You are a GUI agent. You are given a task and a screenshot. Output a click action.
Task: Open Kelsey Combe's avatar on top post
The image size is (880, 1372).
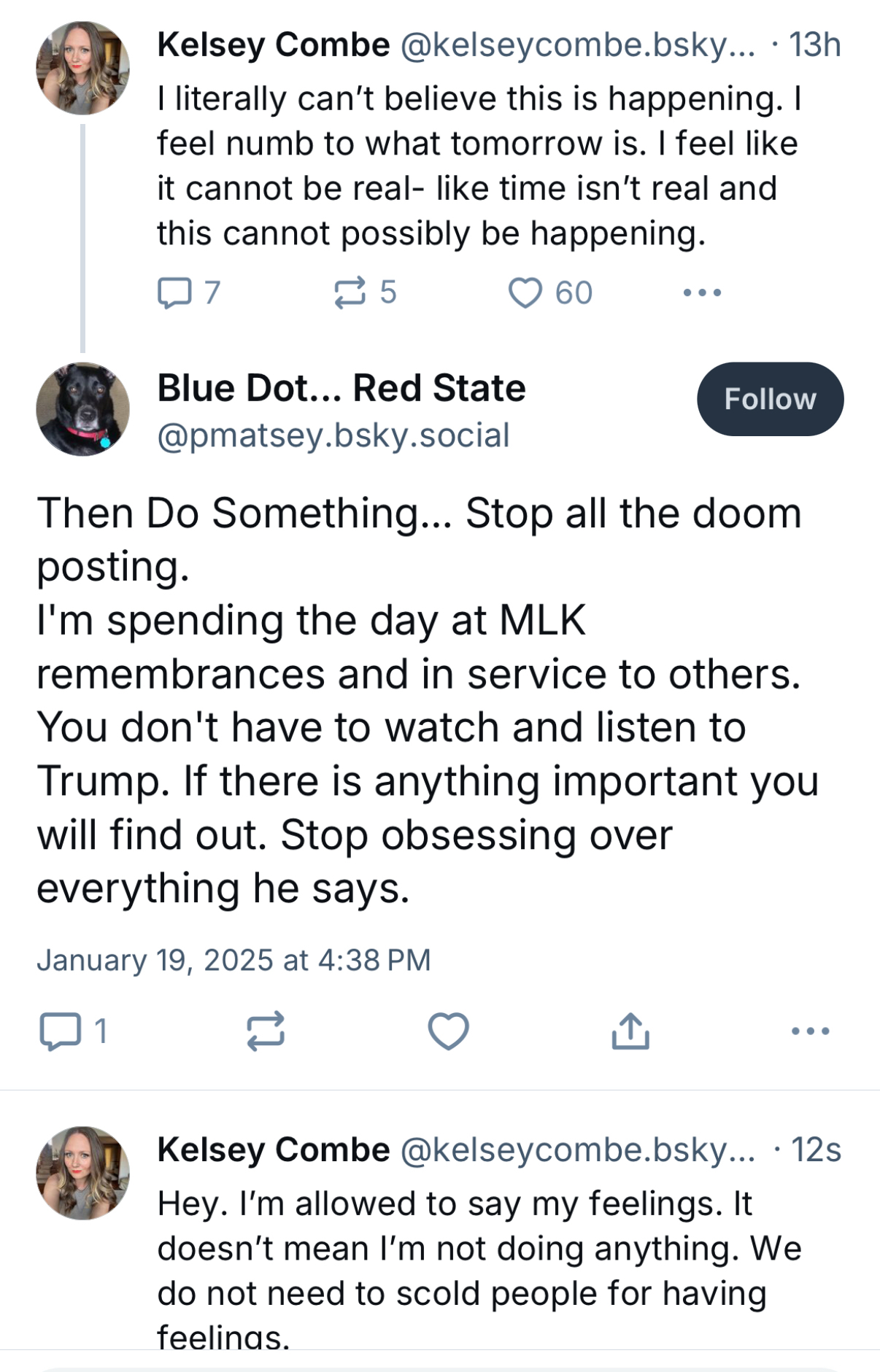pyautogui.click(x=83, y=68)
